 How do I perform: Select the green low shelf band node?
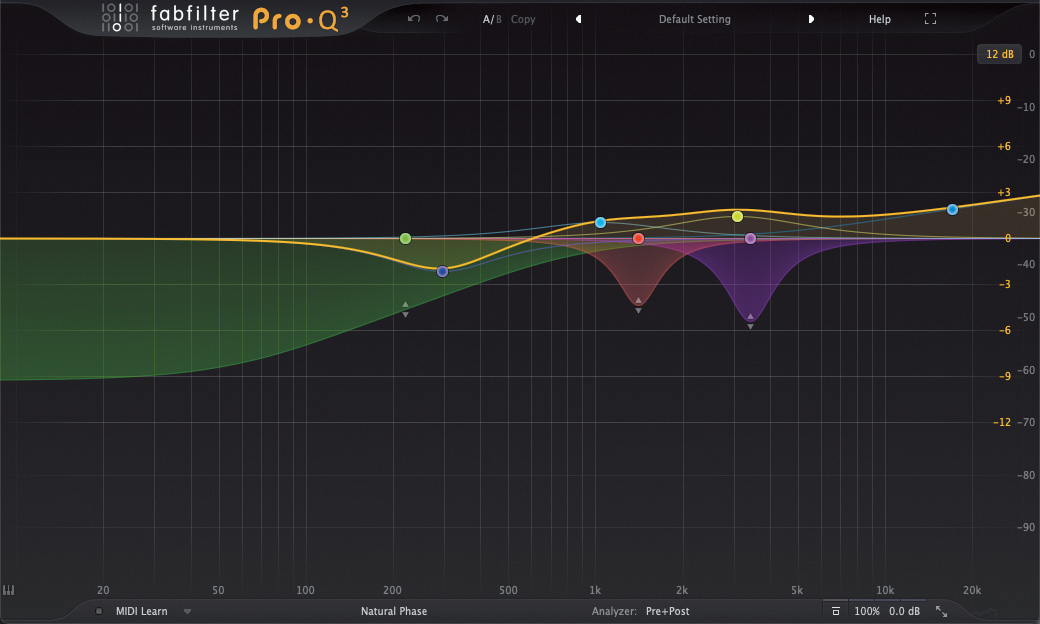point(405,238)
